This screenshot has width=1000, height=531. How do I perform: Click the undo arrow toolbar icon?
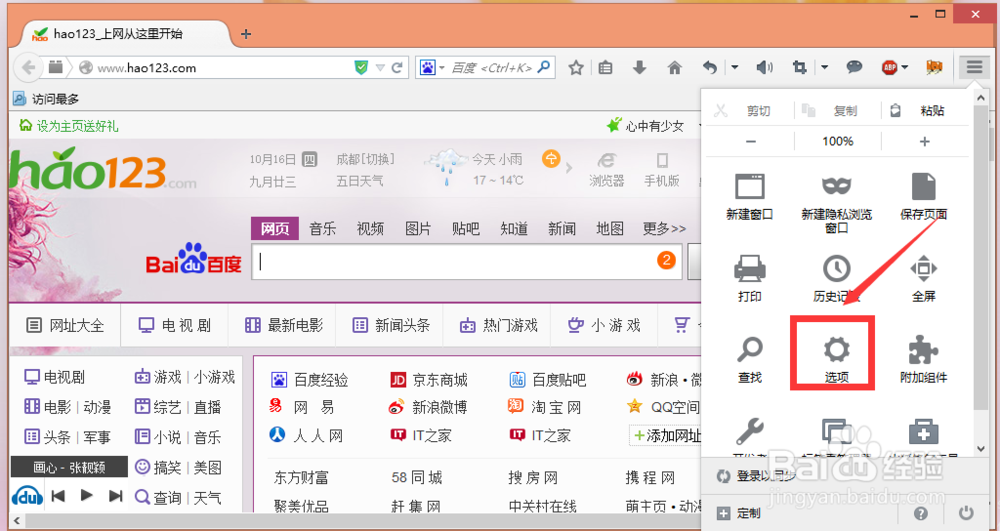tap(710, 67)
